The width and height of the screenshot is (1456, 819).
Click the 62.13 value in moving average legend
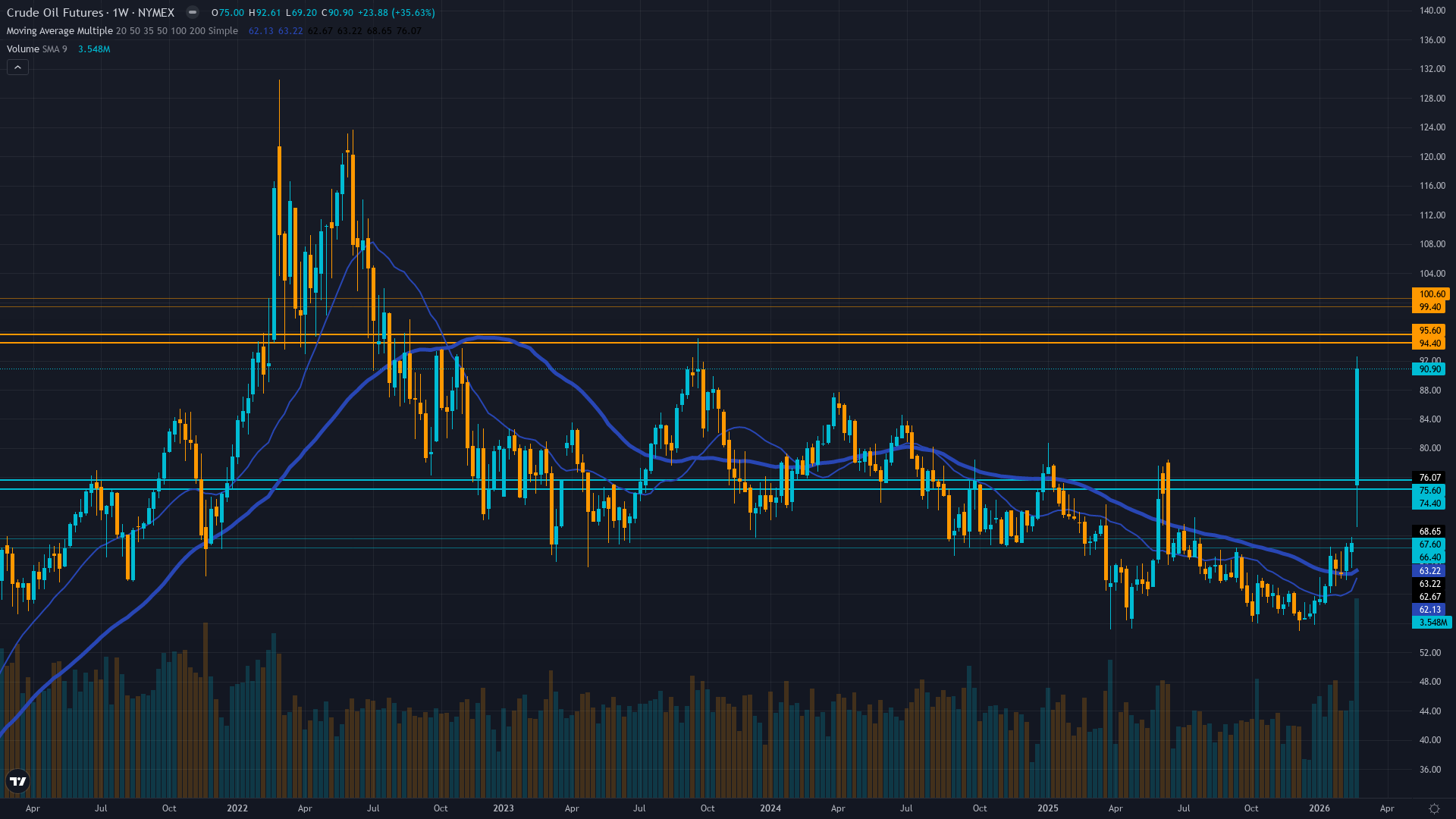tap(261, 31)
